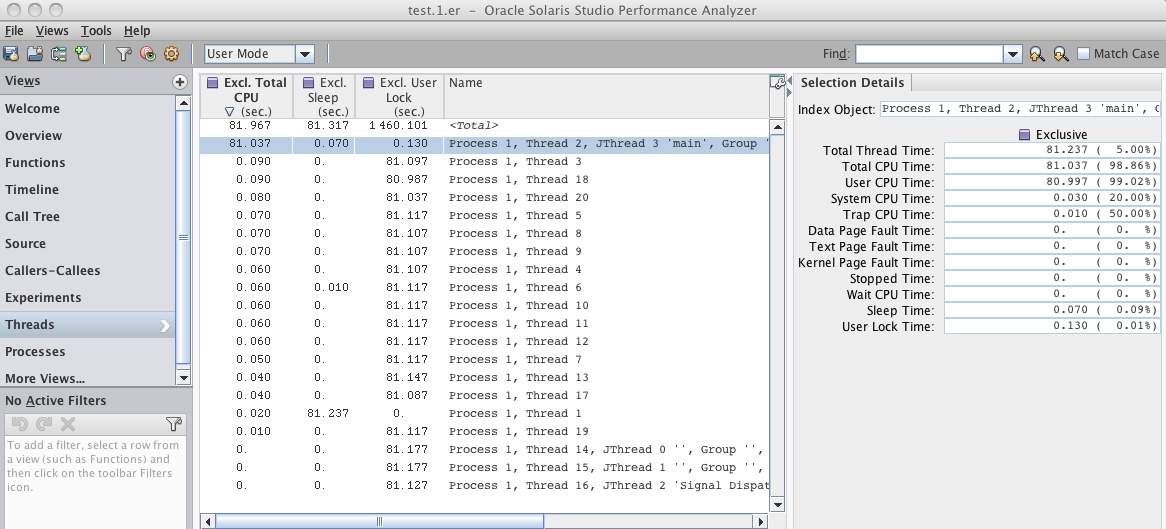Click the horizontal scroll left arrow
1166x529 pixels.
pos(208,522)
